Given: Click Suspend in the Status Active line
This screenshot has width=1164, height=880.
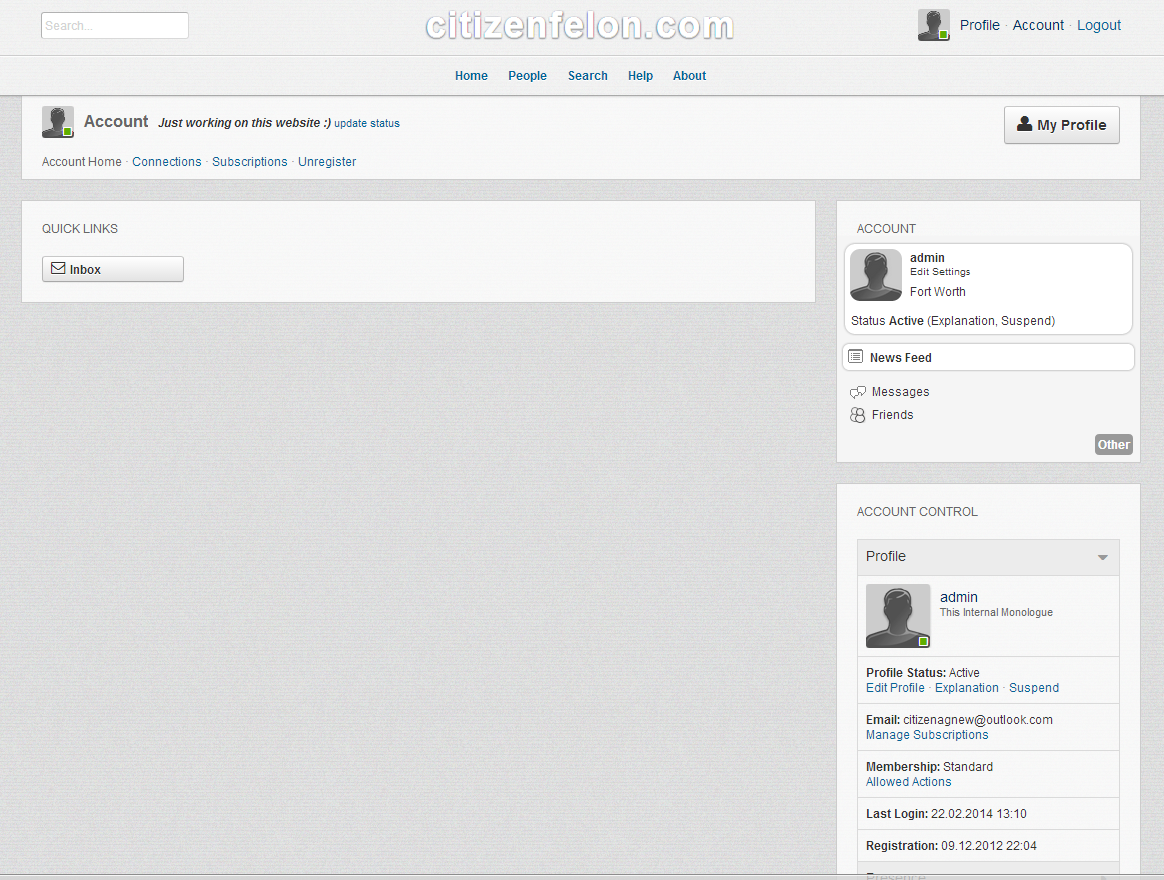Looking at the screenshot, I should point(1025,321).
